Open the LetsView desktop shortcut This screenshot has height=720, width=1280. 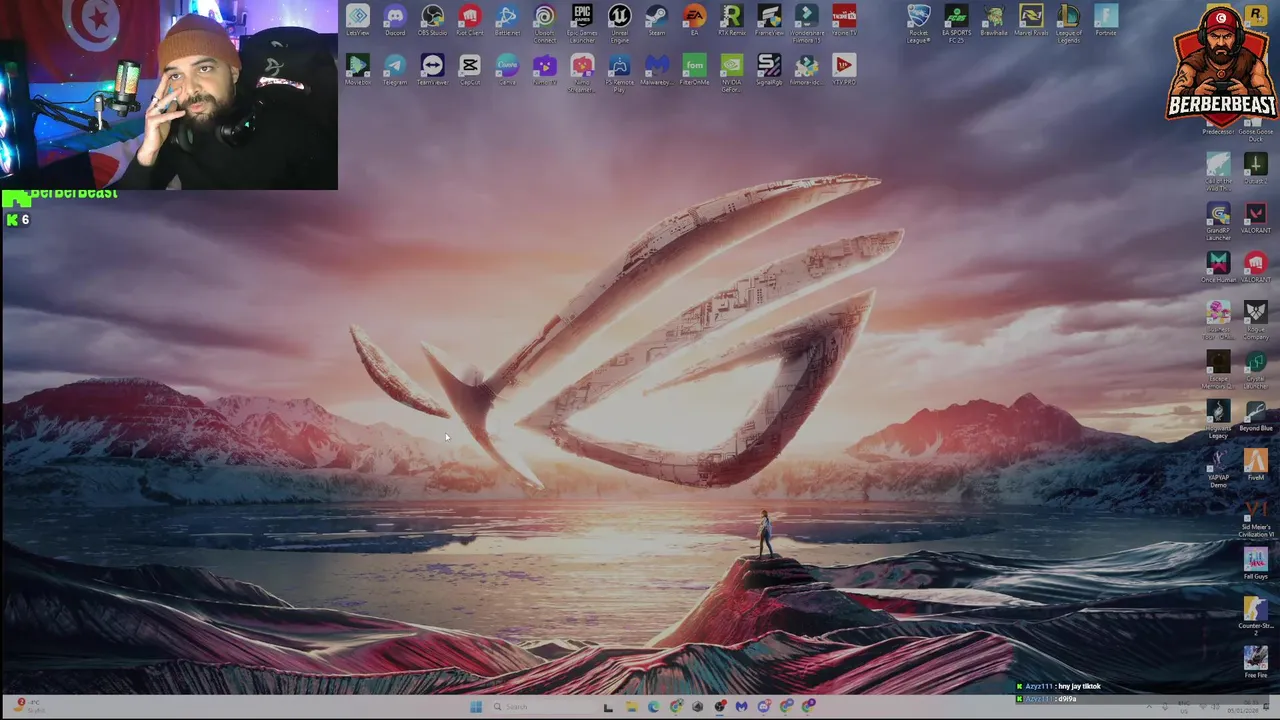[357, 20]
